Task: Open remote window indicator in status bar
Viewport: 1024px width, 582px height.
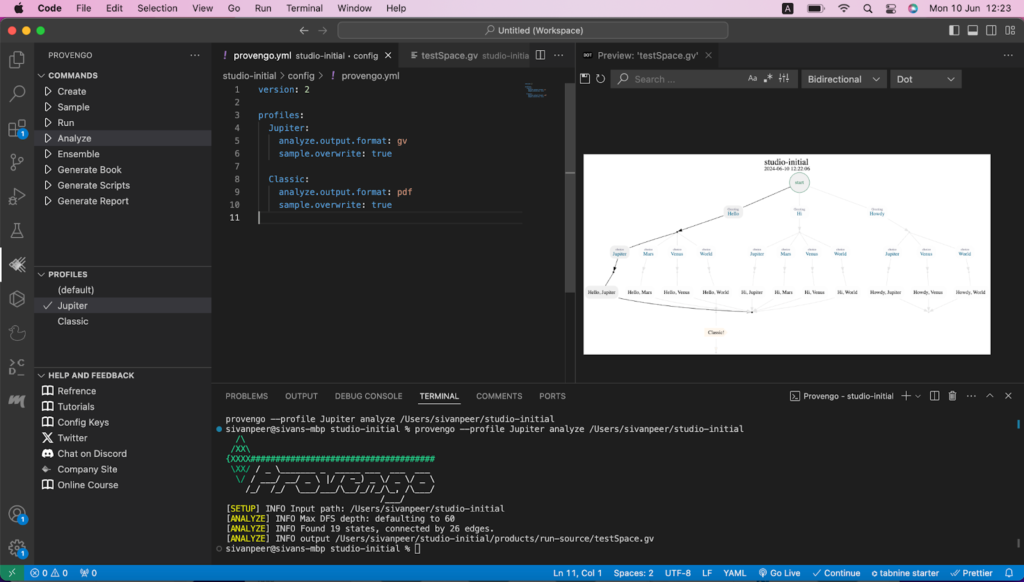Action: click(12, 573)
